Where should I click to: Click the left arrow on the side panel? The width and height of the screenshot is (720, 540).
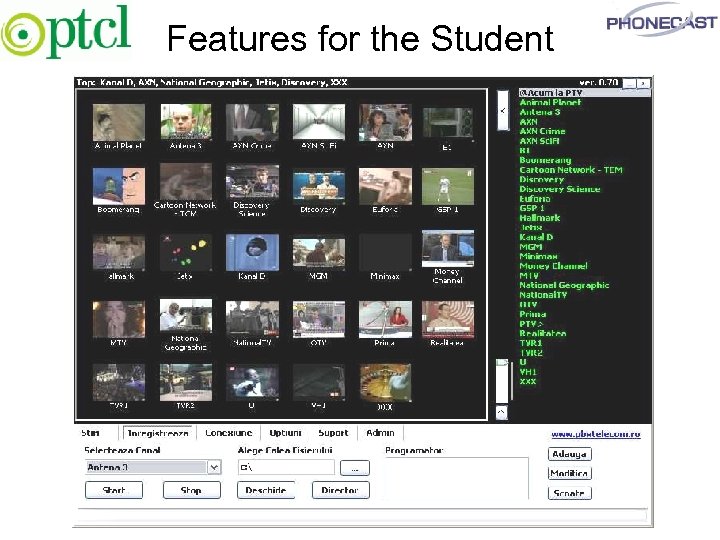coord(503,111)
